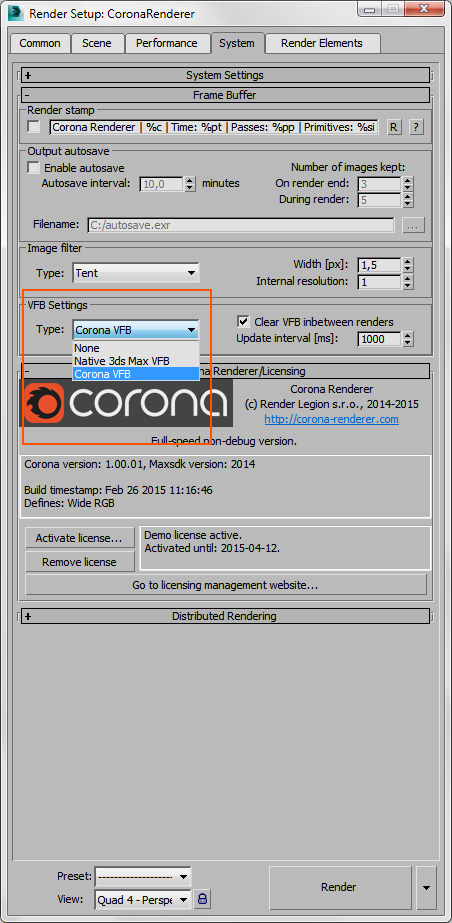
Task: Enable the render stamp checkbox
Action: click(x=35, y=127)
